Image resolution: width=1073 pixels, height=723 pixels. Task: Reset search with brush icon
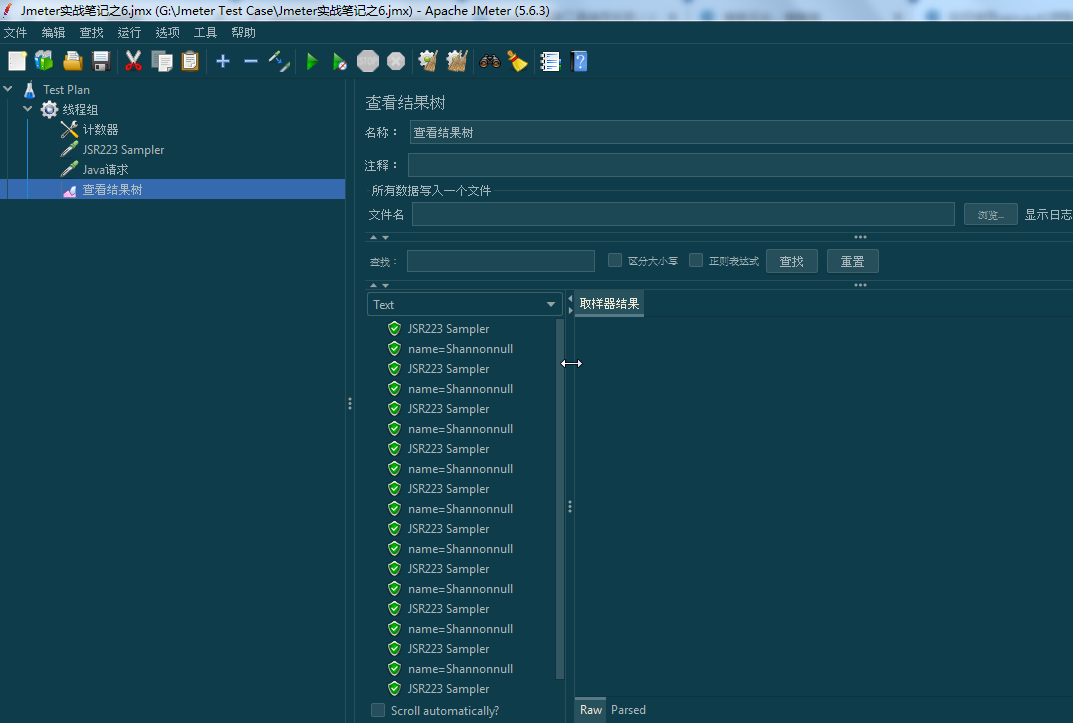[517, 62]
